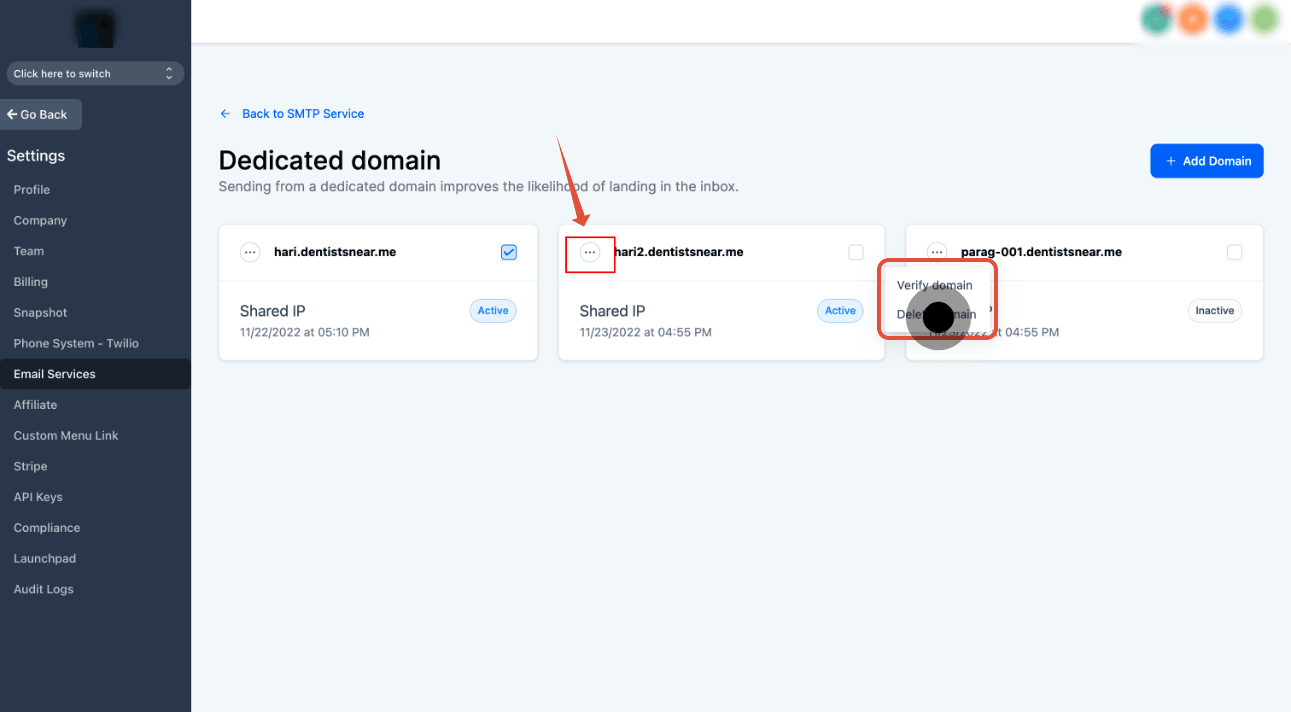The height and width of the screenshot is (712, 1291).
Task: Click the parag-001.dentistsnear.me domain name
Action: tap(1041, 252)
